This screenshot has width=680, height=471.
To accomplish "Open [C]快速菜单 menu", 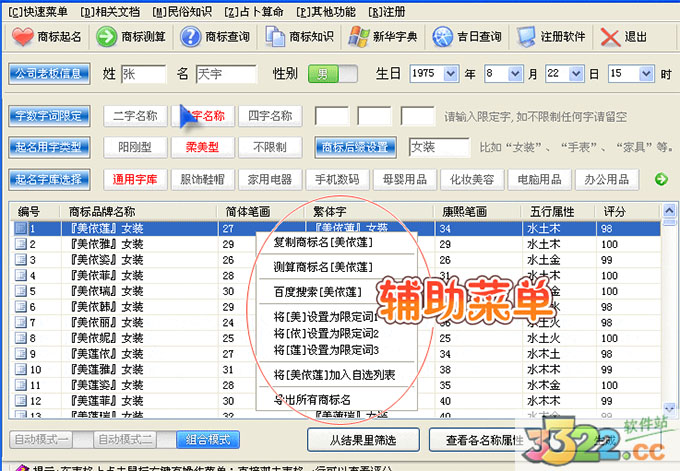I will 38,12.
